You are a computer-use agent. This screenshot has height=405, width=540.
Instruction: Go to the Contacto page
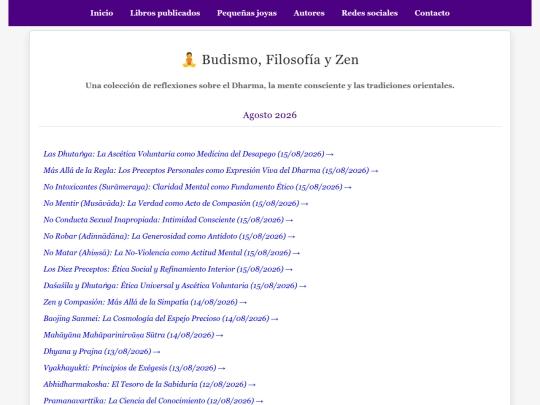click(x=432, y=13)
